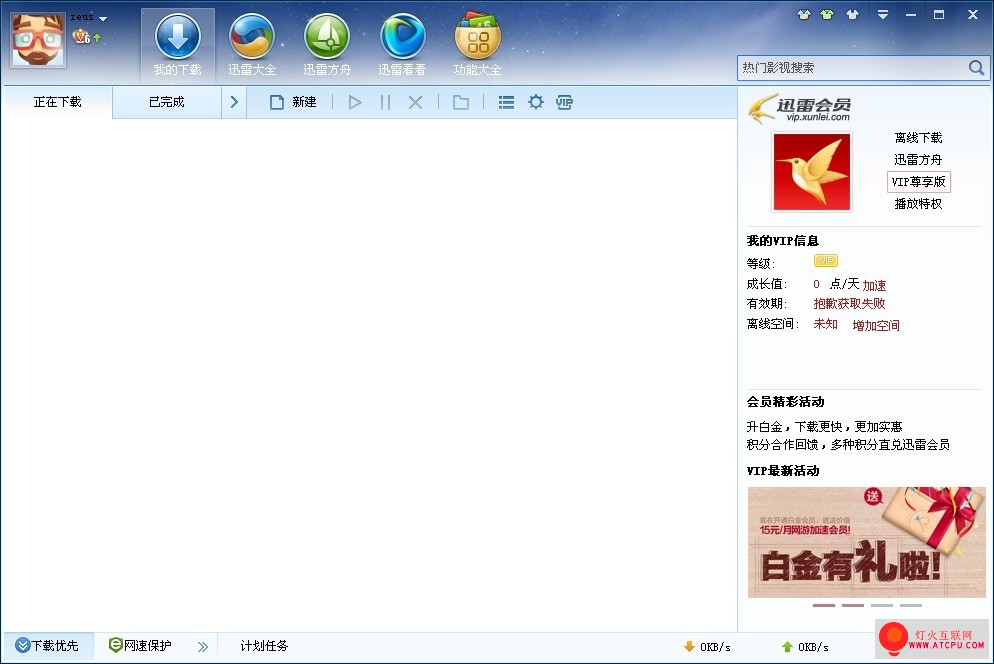The height and width of the screenshot is (664, 994).
Task: Click green shirt skin icon in title bar
Action: [827, 15]
